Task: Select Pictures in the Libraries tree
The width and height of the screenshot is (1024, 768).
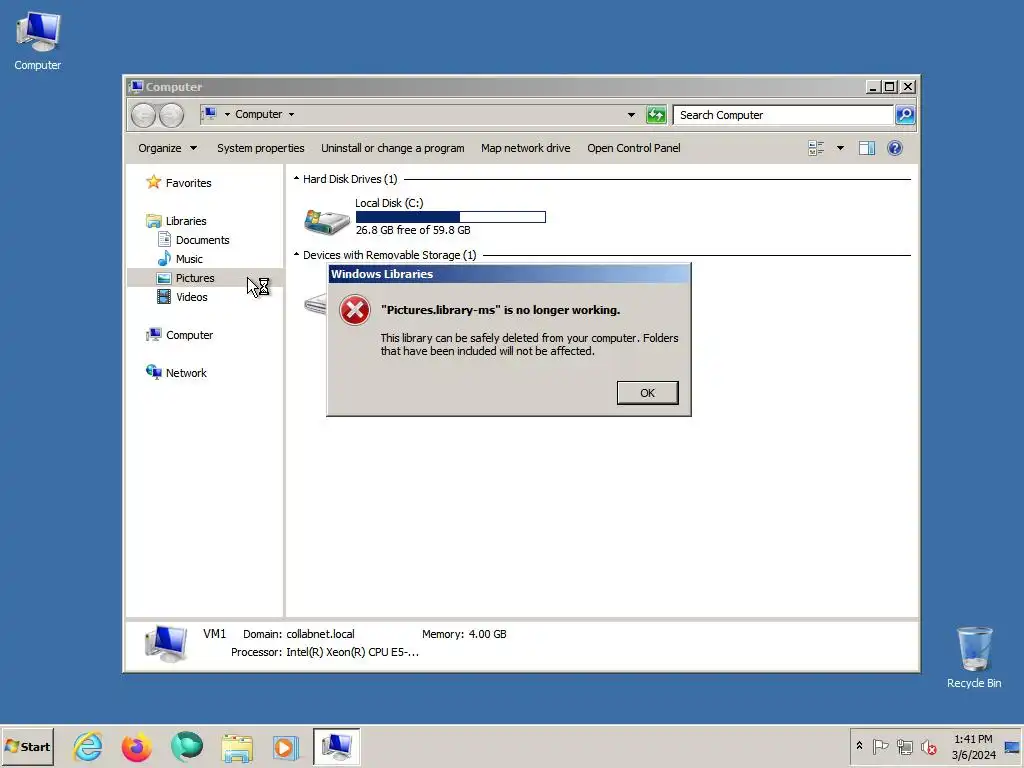Action: click(195, 278)
